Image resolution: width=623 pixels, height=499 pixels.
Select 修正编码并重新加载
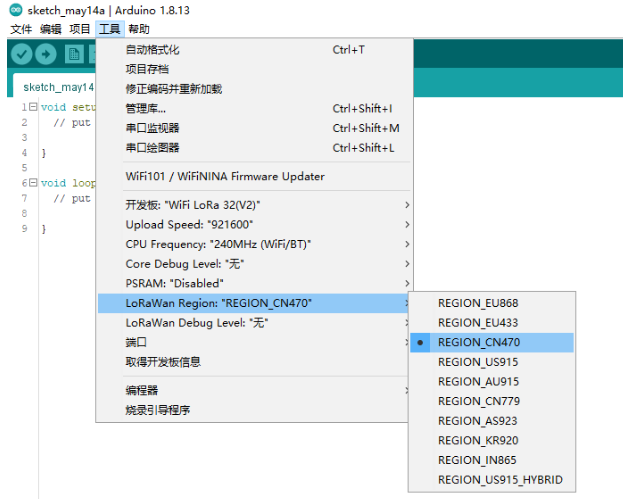click(x=255, y=89)
